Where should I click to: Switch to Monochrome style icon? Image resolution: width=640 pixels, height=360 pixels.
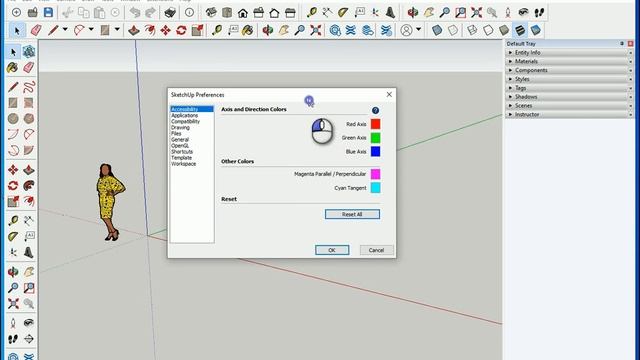pos(536,30)
